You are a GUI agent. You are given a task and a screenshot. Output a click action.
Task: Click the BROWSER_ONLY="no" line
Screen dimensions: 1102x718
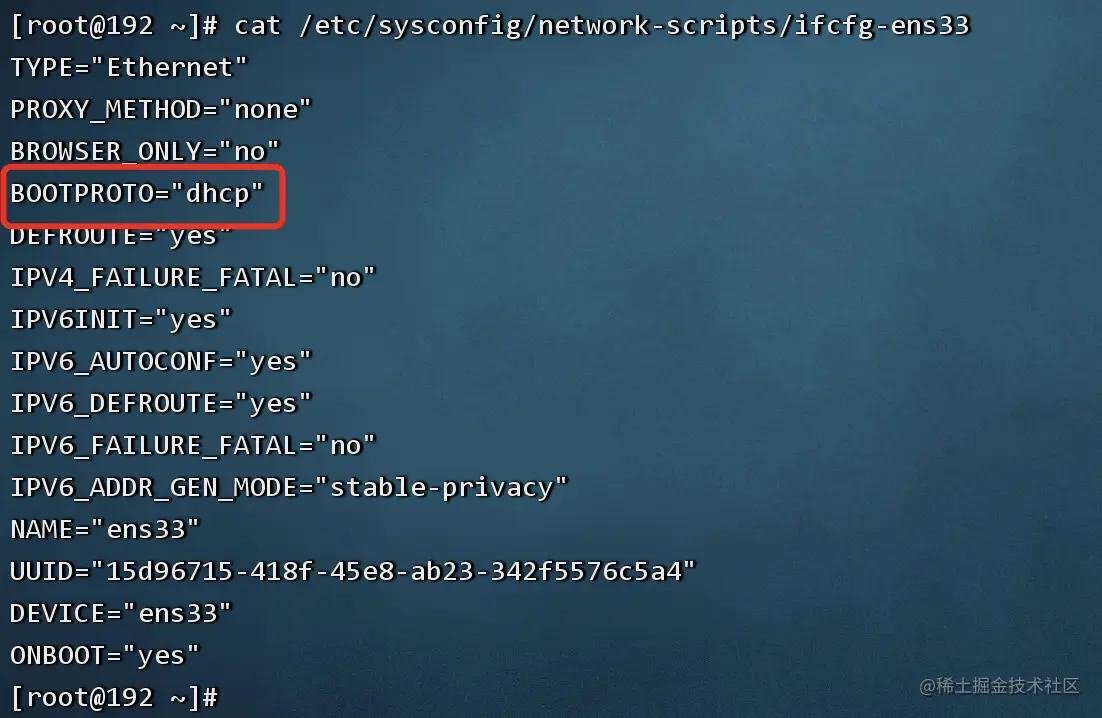pos(145,152)
